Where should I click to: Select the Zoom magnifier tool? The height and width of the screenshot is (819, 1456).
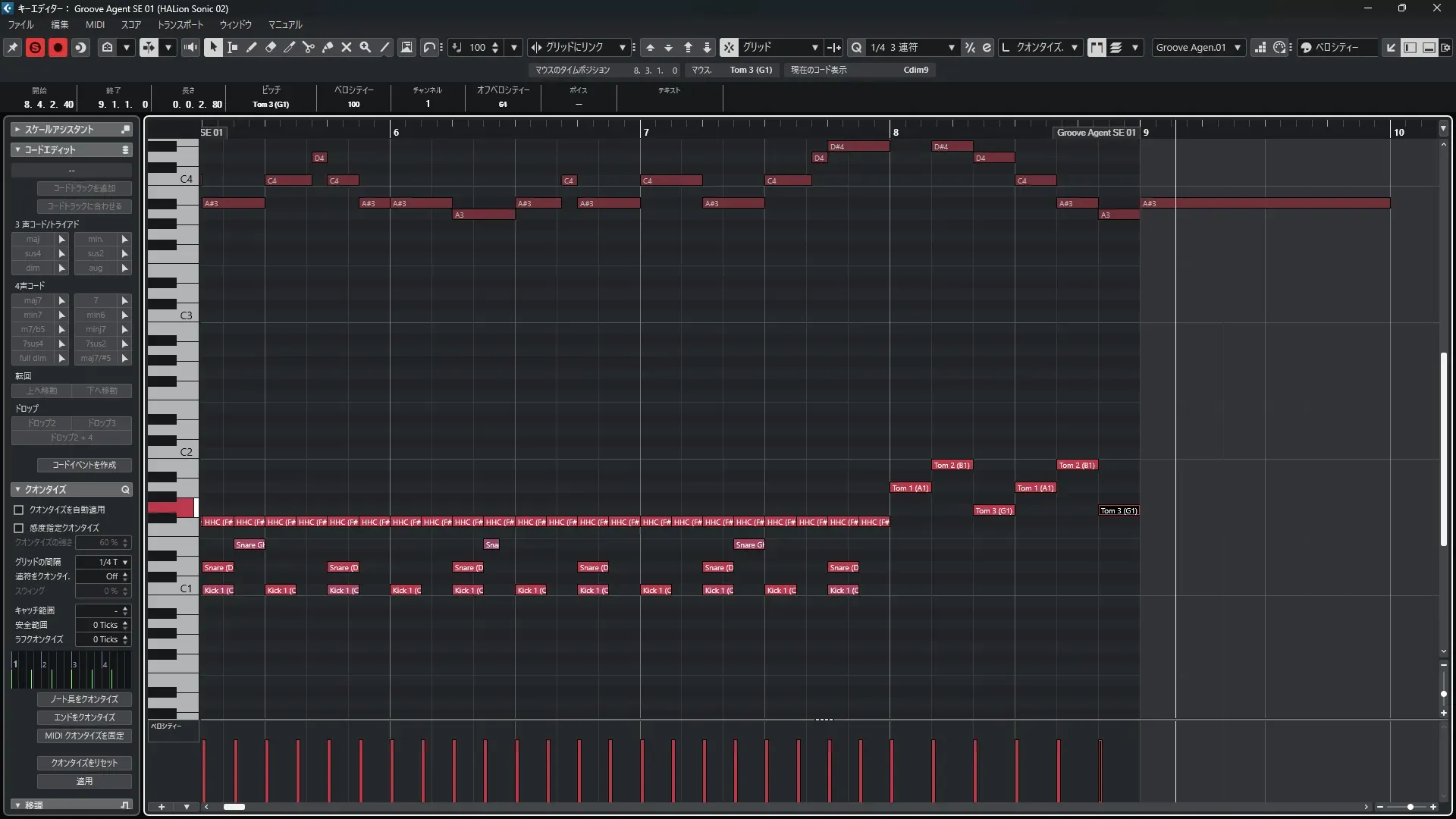[x=366, y=47]
